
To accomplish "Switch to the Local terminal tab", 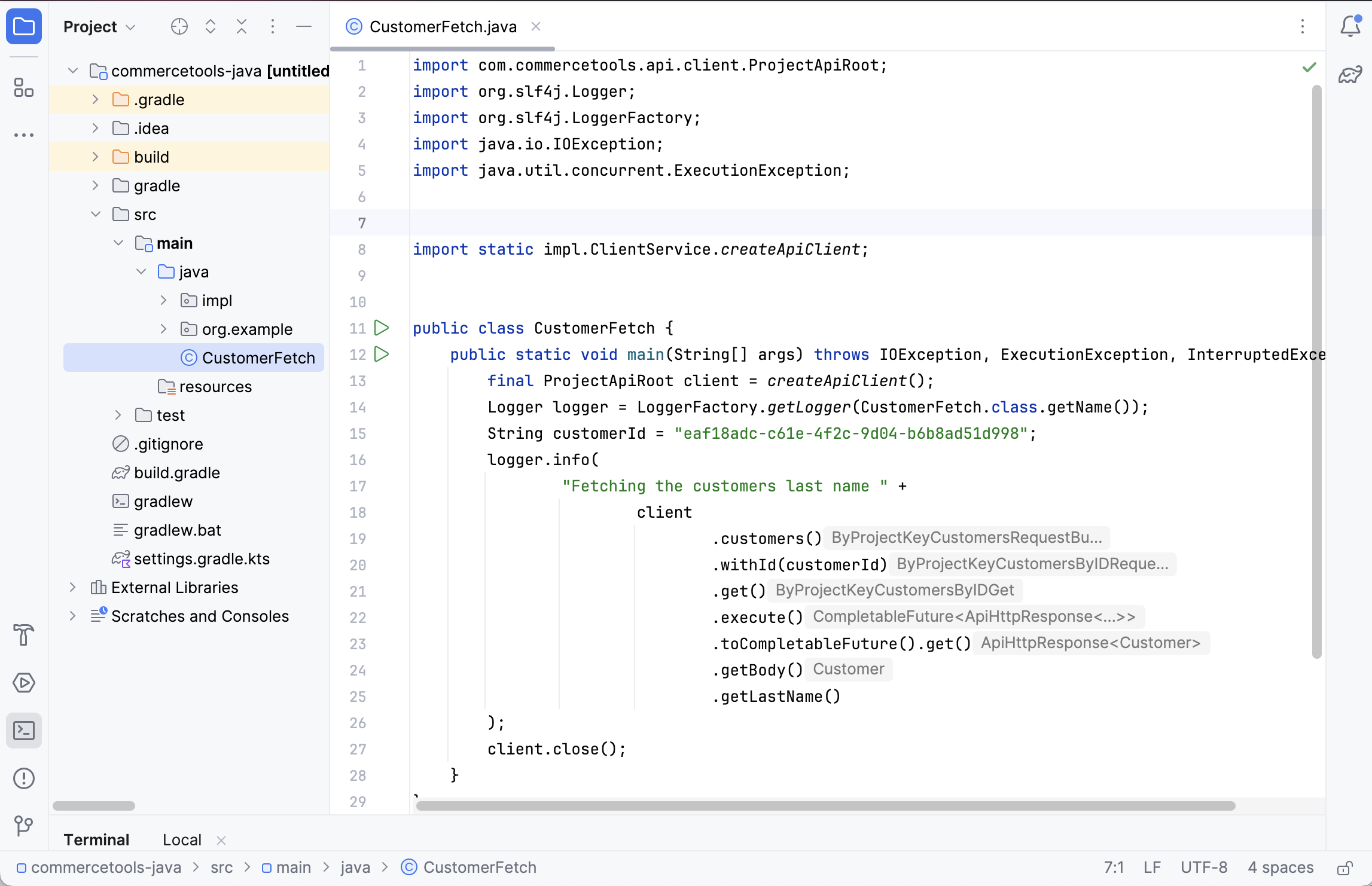I will pos(182,840).
